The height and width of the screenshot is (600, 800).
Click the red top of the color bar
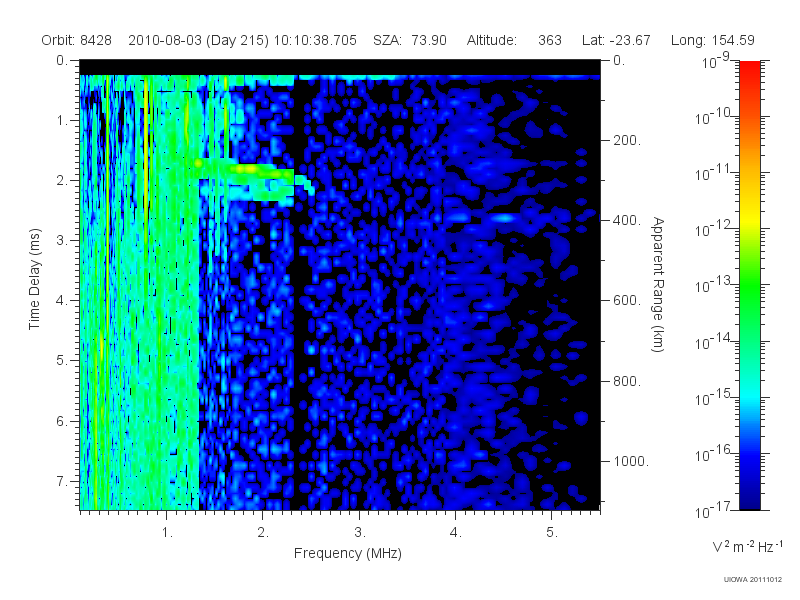(x=749, y=69)
